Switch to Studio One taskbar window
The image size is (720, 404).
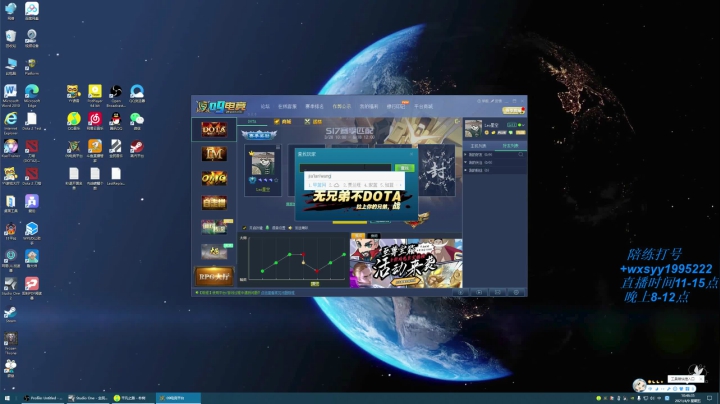click(x=87, y=398)
